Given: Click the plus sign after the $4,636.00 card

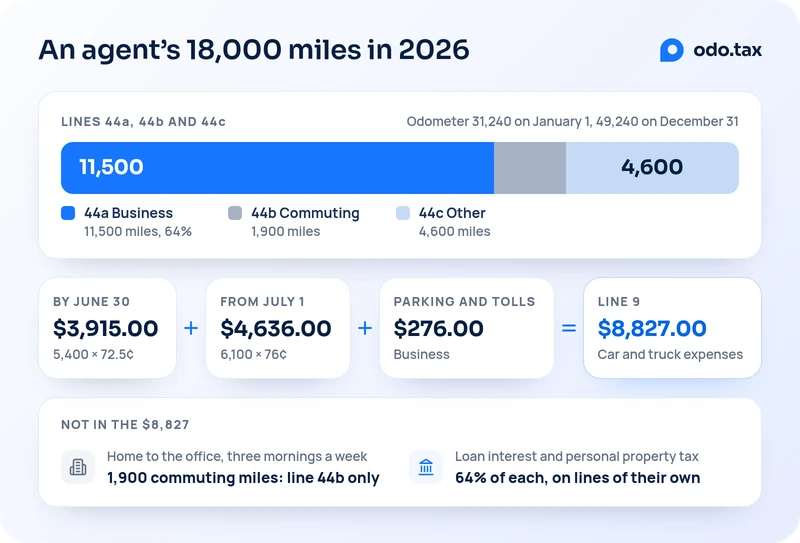Looking at the screenshot, I should point(365,328).
